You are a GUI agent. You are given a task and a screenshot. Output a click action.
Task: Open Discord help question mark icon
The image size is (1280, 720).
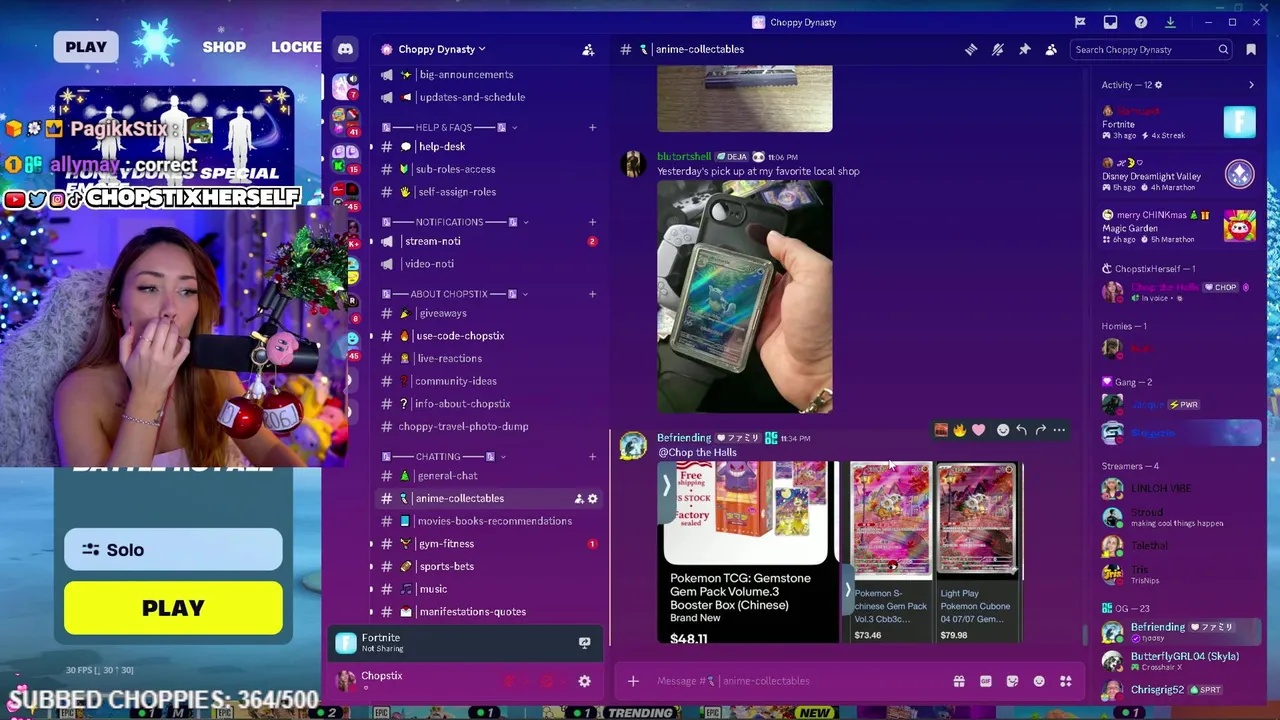point(1141,22)
